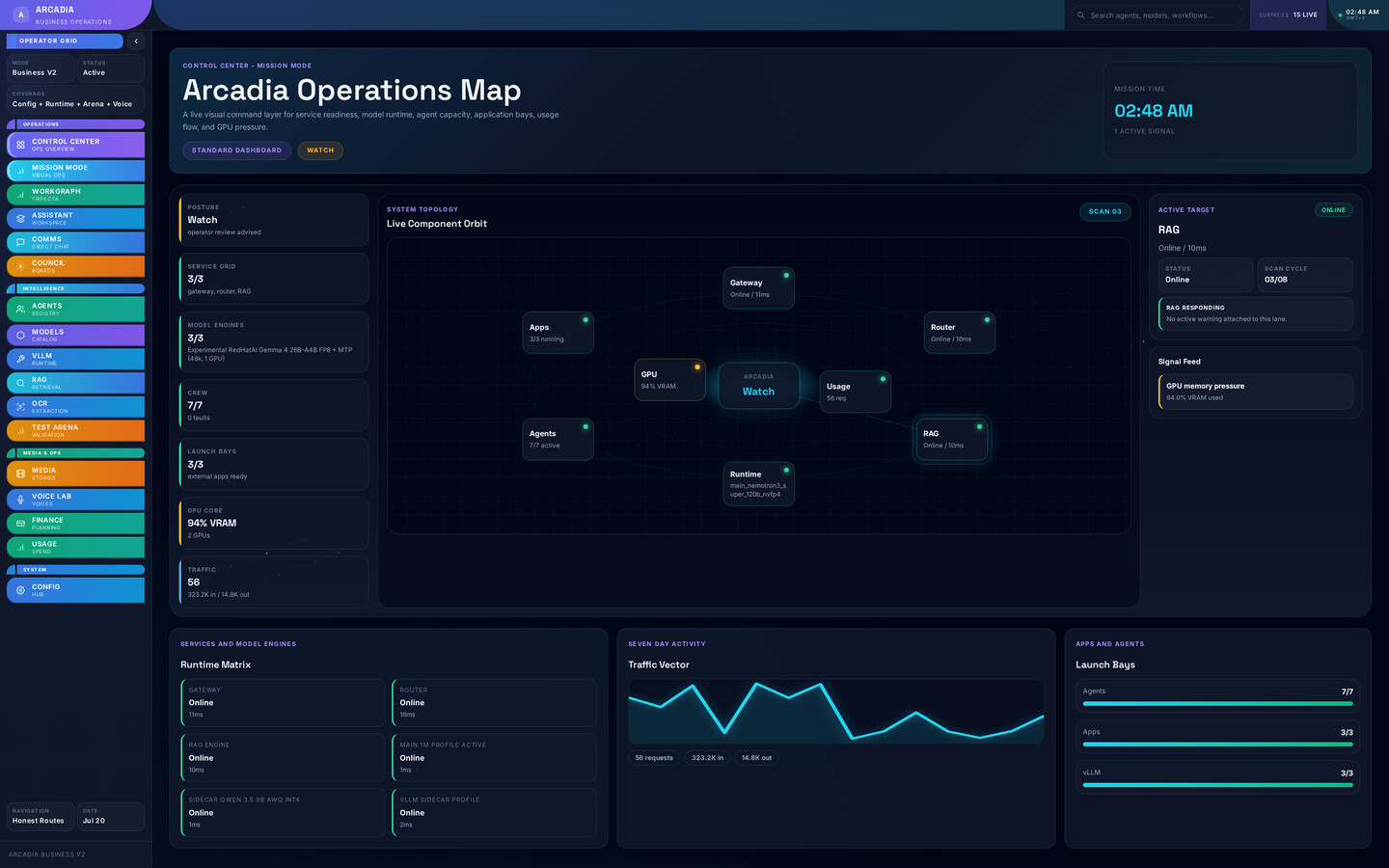This screenshot has width=1389, height=868.
Task: Click the vLLM Runtime wrench icon
Action: click(20, 359)
